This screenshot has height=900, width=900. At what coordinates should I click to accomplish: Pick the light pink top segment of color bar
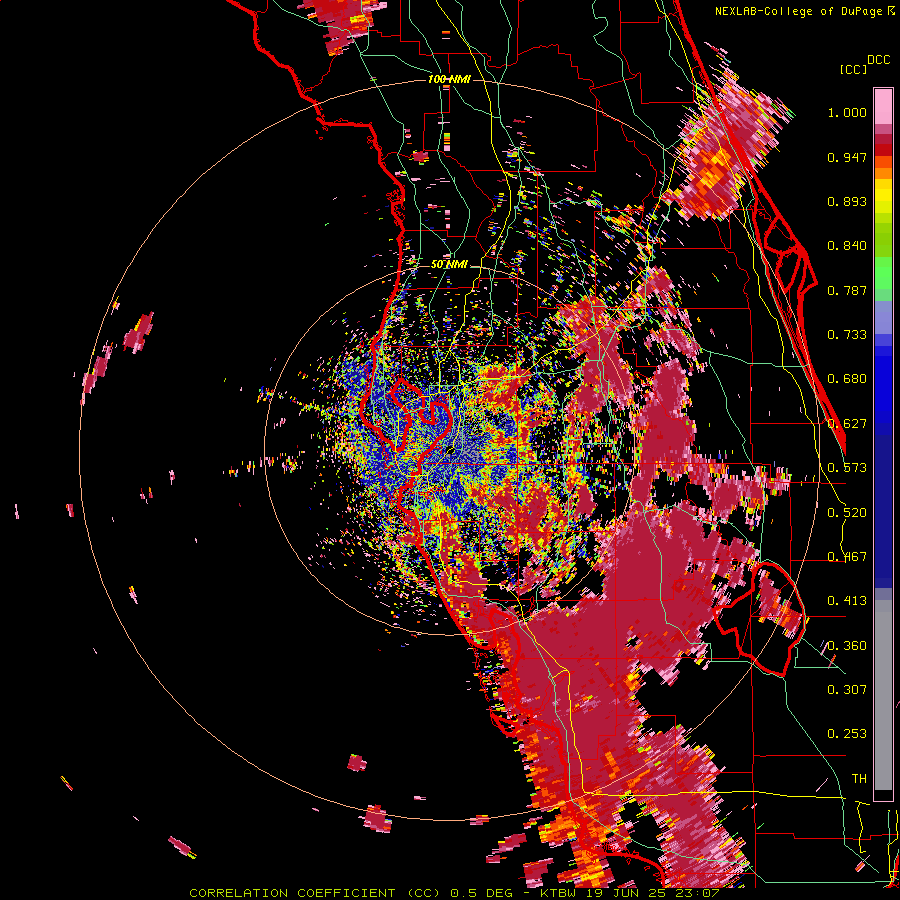click(x=883, y=107)
